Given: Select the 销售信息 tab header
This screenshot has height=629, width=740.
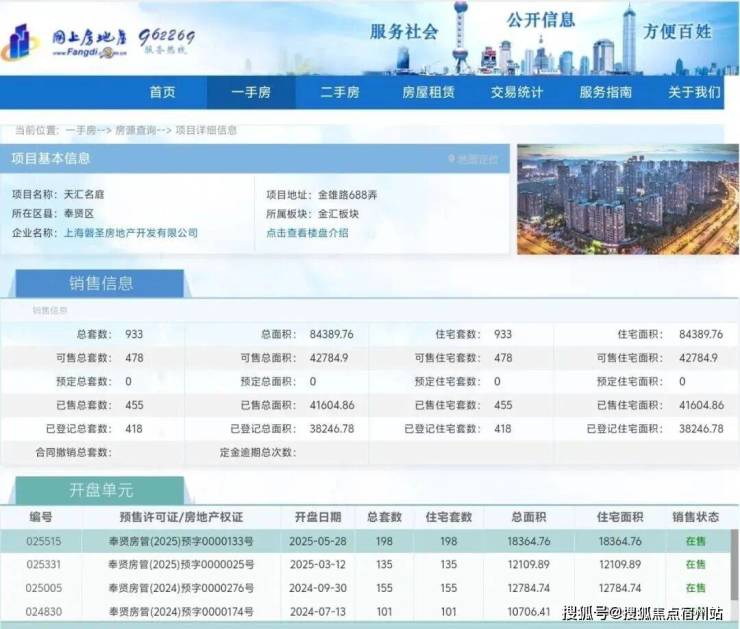Looking at the screenshot, I should pos(98,283).
